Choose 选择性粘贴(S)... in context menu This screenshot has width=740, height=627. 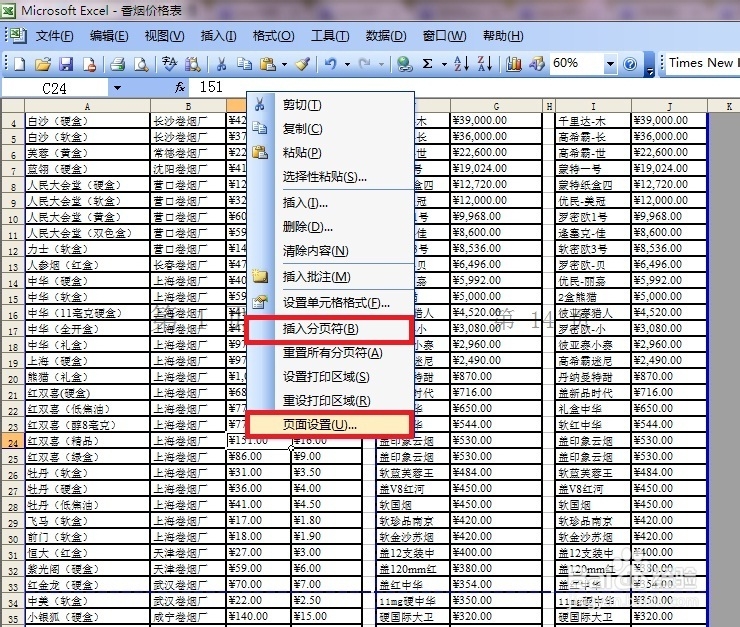[x=330, y=177]
